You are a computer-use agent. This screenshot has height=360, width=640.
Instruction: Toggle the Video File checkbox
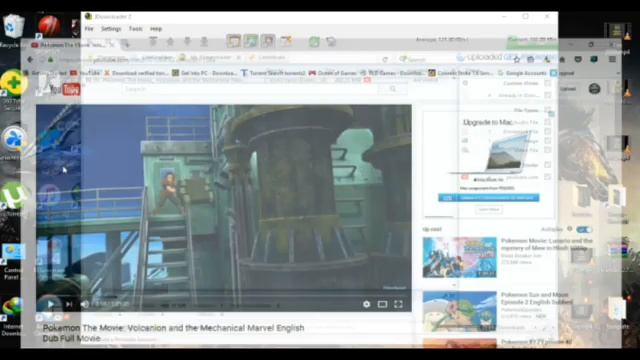click(x=548, y=150)
